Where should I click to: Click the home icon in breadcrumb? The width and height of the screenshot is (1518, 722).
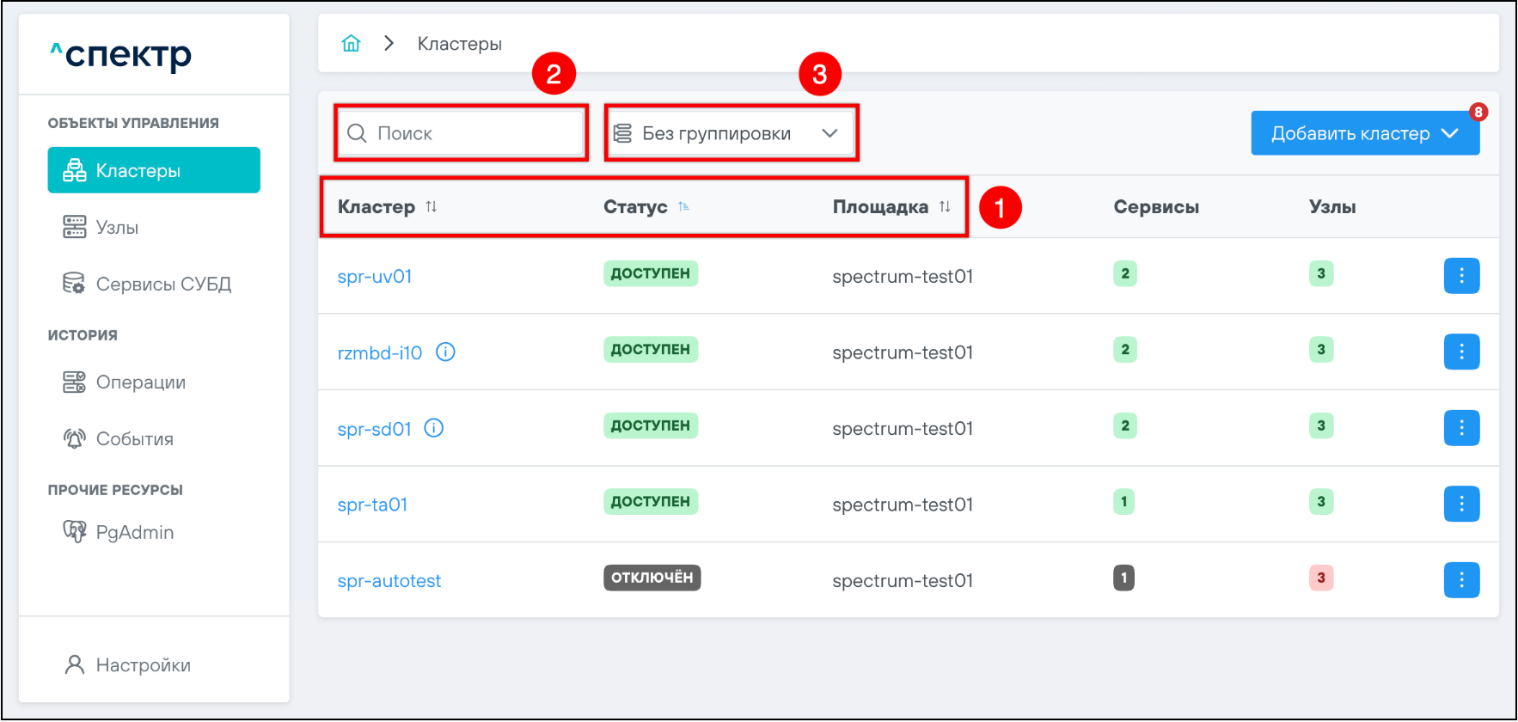[350, 44]
